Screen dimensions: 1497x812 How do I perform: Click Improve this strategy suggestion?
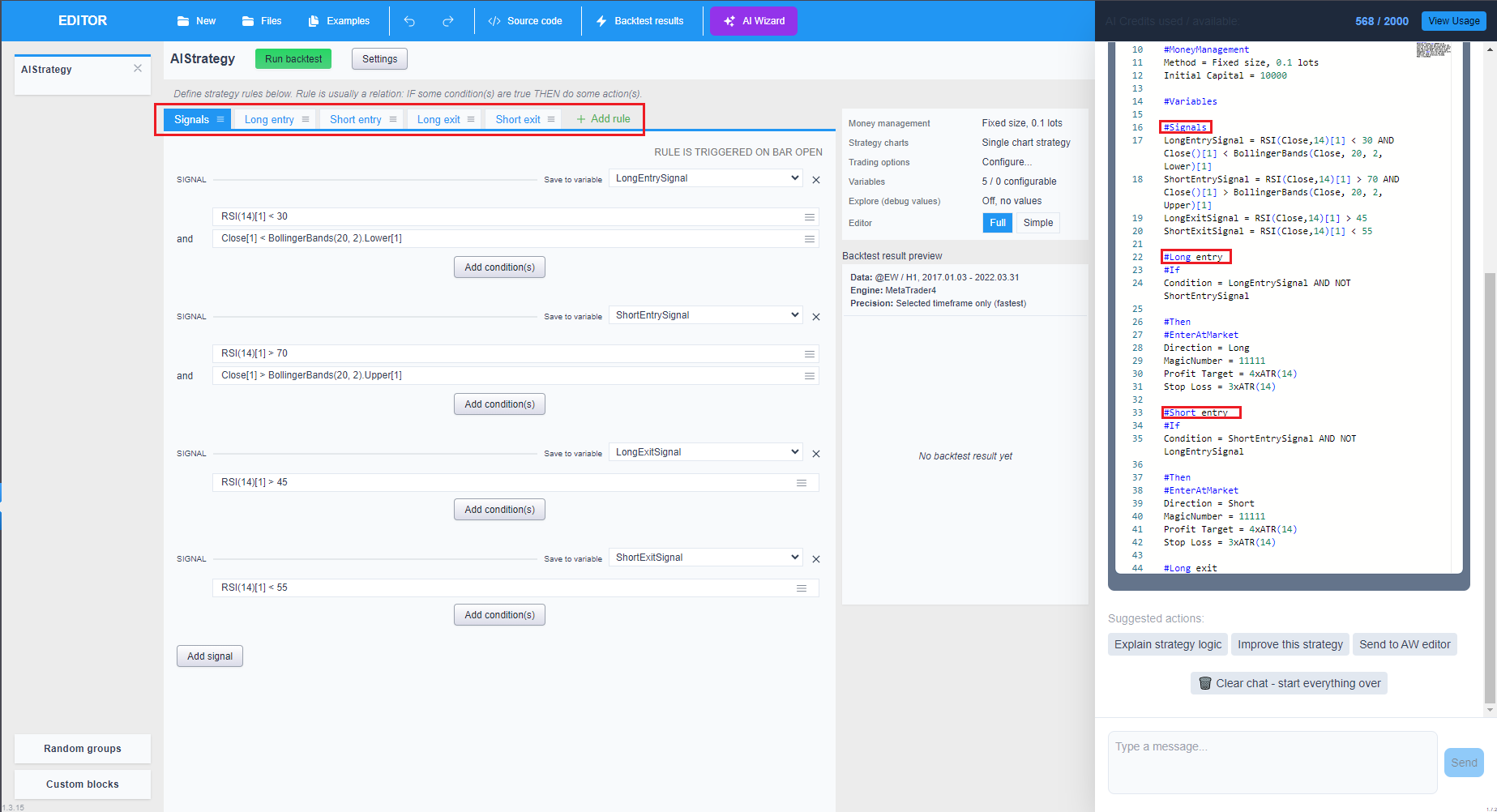[1290, 644]
